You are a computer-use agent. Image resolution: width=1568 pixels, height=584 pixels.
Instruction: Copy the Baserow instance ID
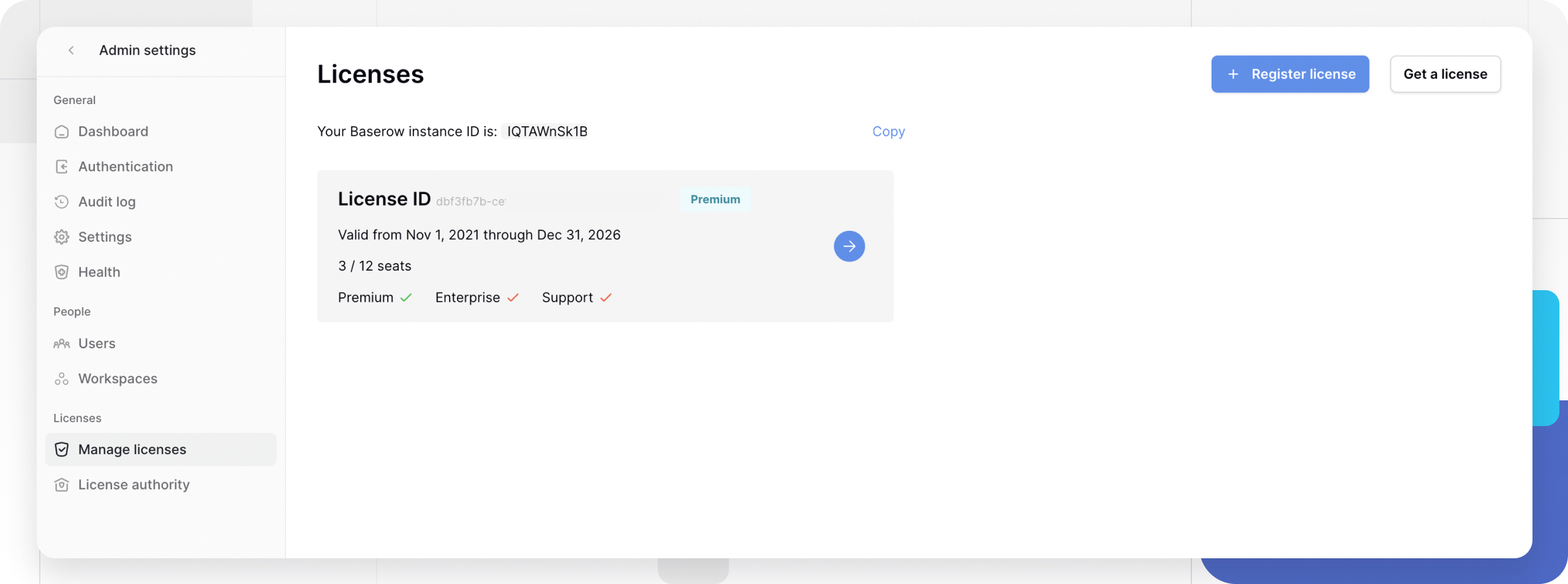click(888, 131)
